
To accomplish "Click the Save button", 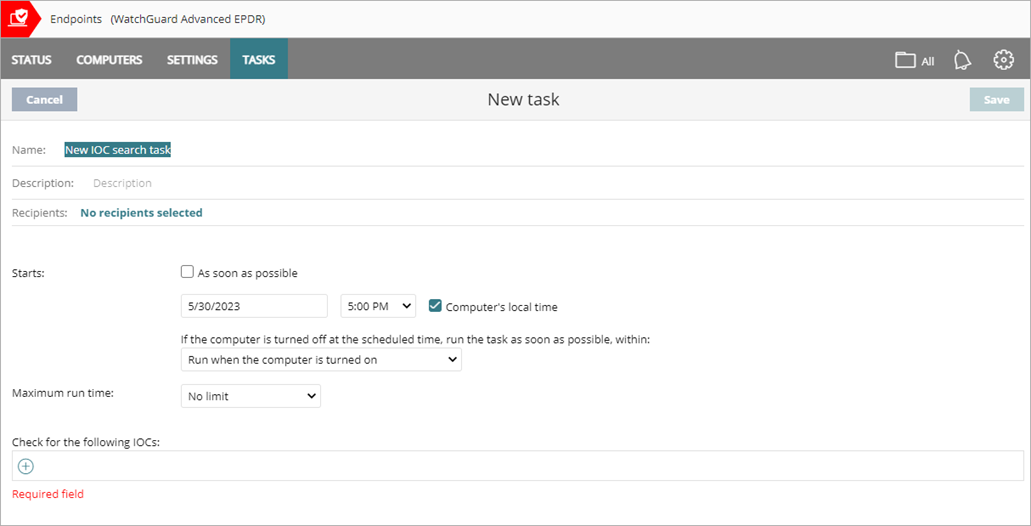I will tap(997, 100).
